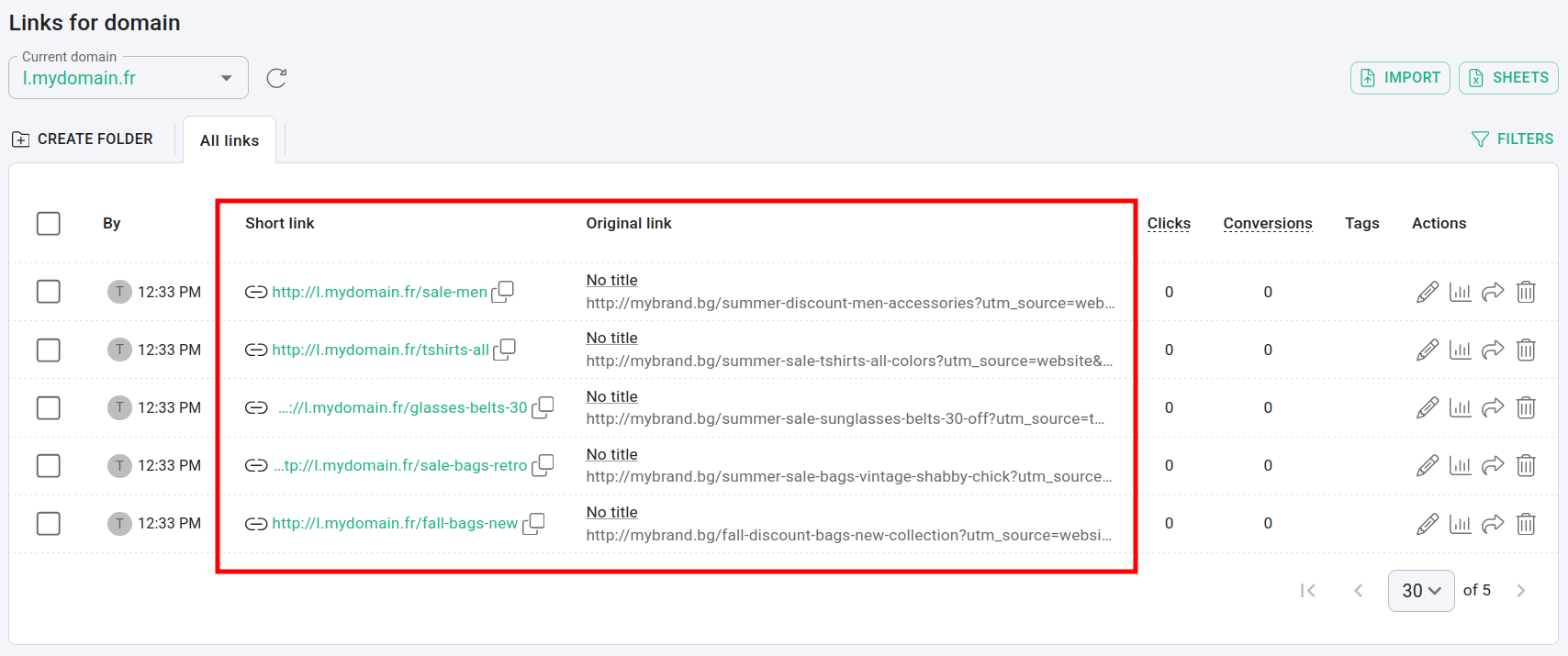1568x656 pixels.
Task: Check the glasses-belts-30 row checkbox
Action: pos(49,407)
